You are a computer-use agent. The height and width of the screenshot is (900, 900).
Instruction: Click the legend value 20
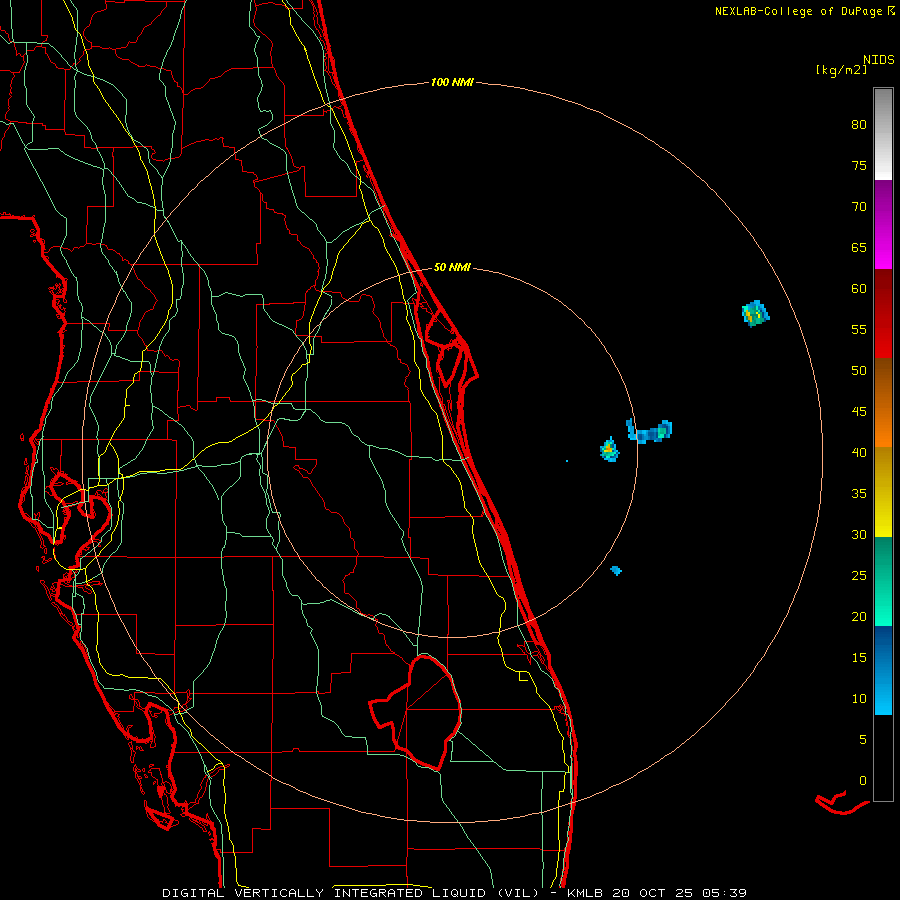point(859,616)
